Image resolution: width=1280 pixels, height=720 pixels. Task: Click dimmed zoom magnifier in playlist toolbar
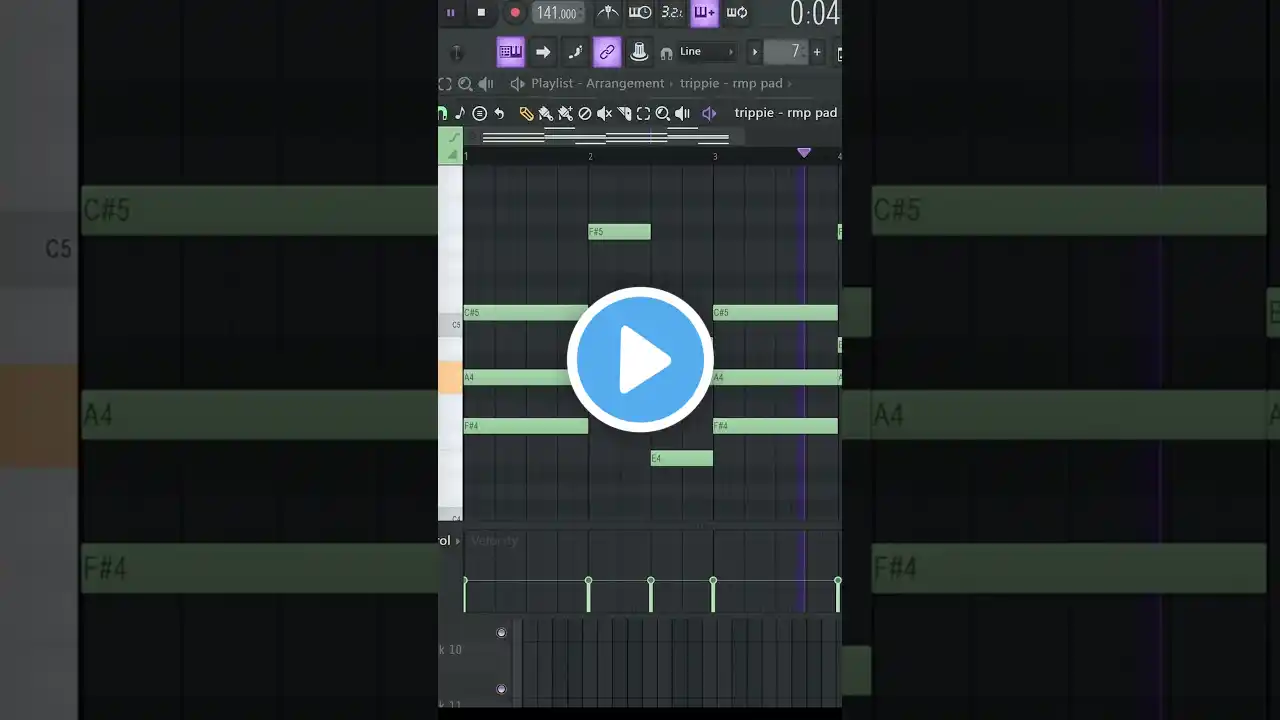(x=465, y=84)
